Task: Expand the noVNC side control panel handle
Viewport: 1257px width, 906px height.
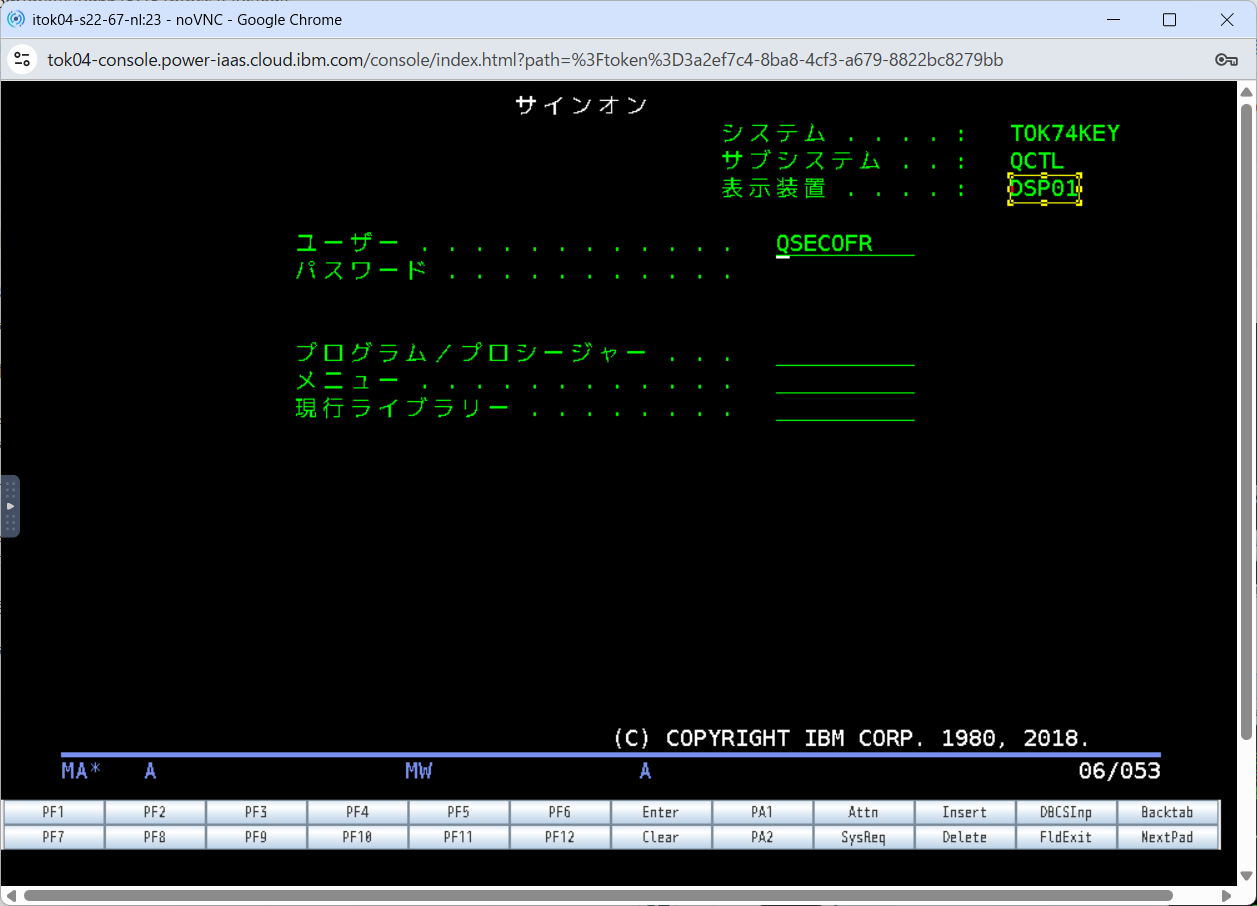Action: [x=10, y=506]
